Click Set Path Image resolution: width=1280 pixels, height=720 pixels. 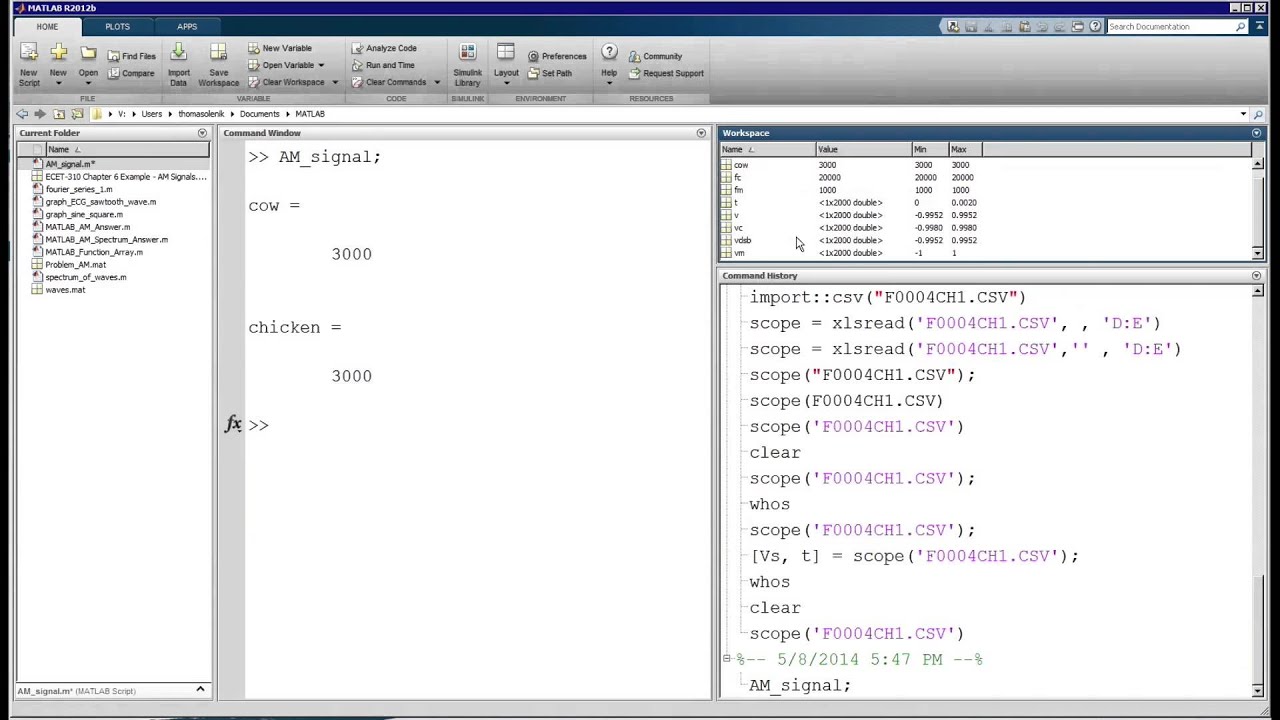pyautogui.click(x=550, y=73)
